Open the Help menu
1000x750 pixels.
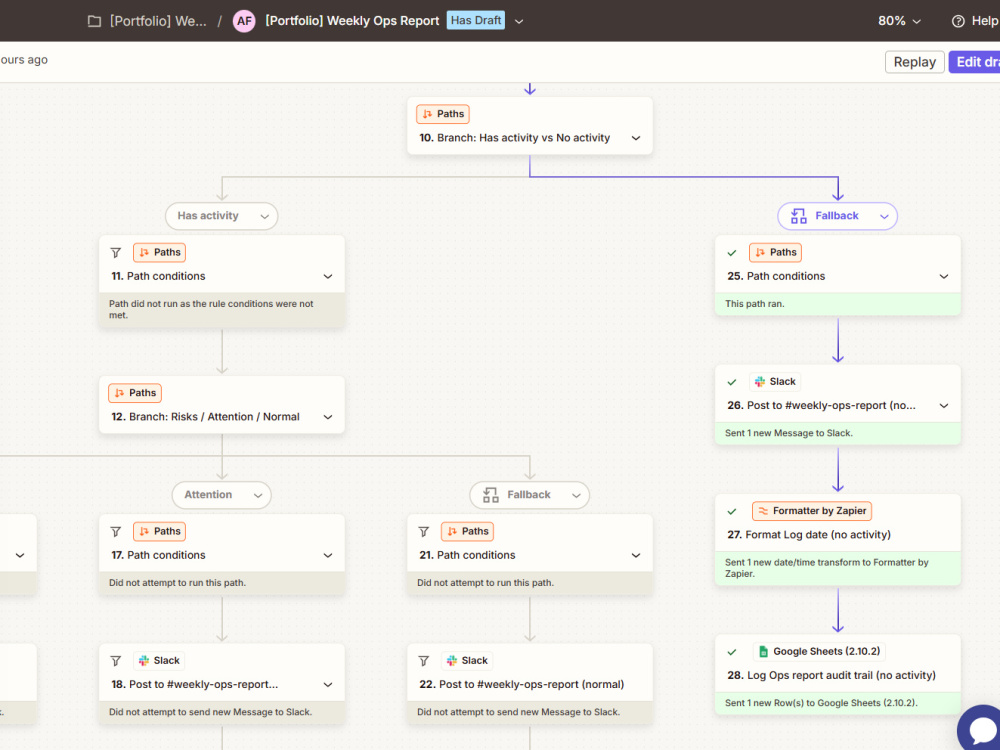click(x=975, y=21)
